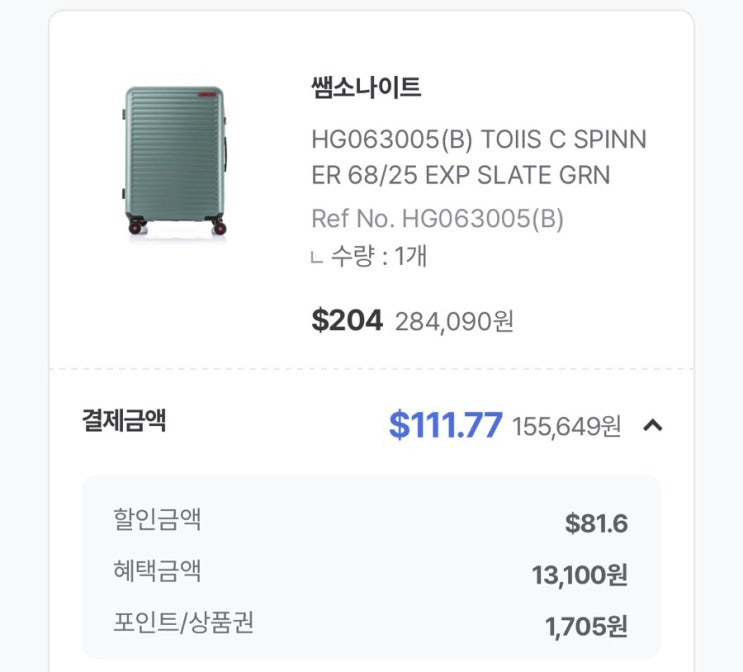Viewport: 743px width, 672px height.
Task: Click the 혜택금액 label
Action: click(157, 571)
